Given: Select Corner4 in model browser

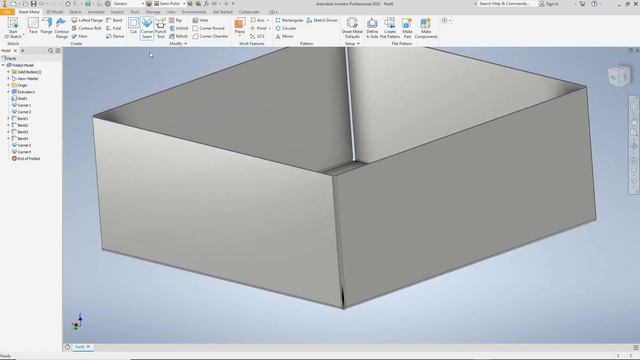Looking at the screenshot, I should point(22,152).
